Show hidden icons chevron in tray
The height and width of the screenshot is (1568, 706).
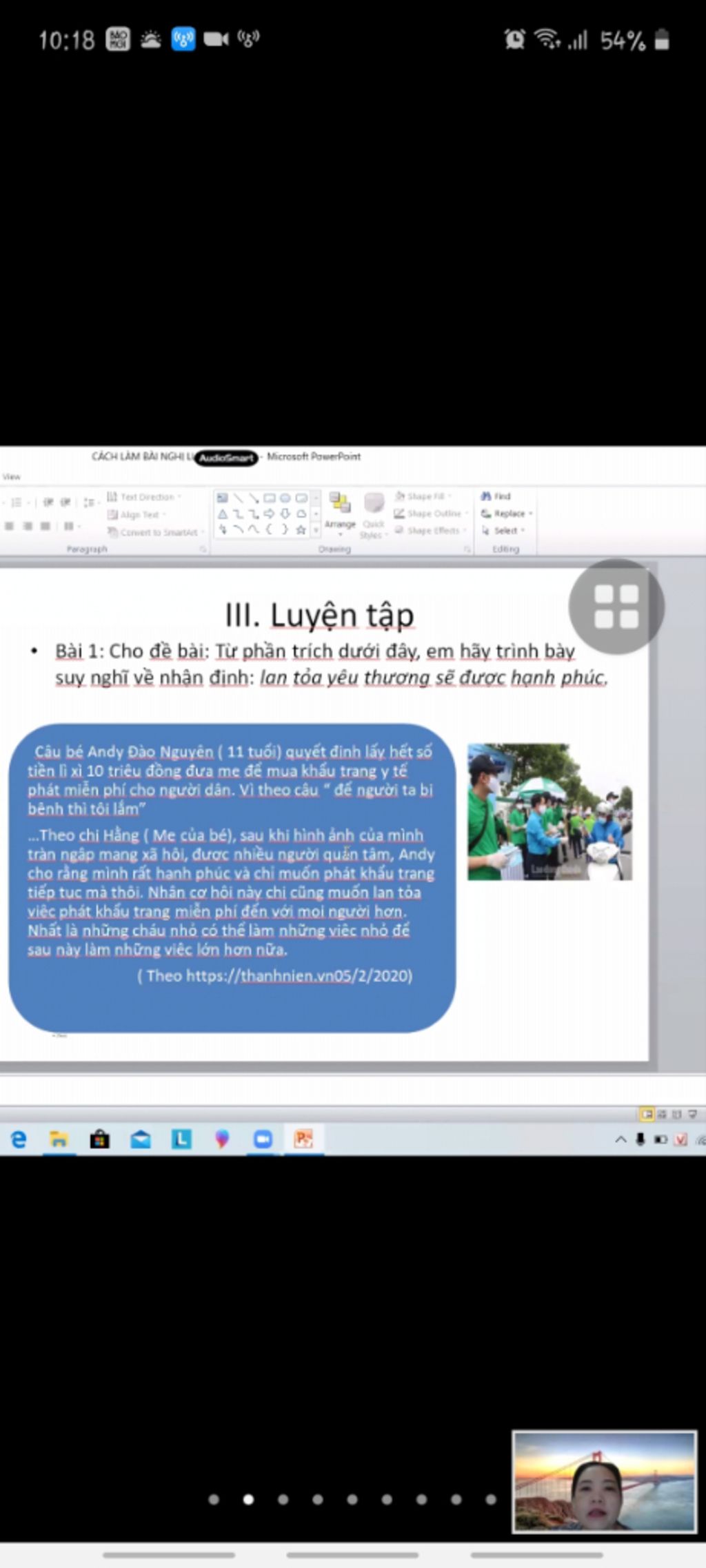point(621,1139)
